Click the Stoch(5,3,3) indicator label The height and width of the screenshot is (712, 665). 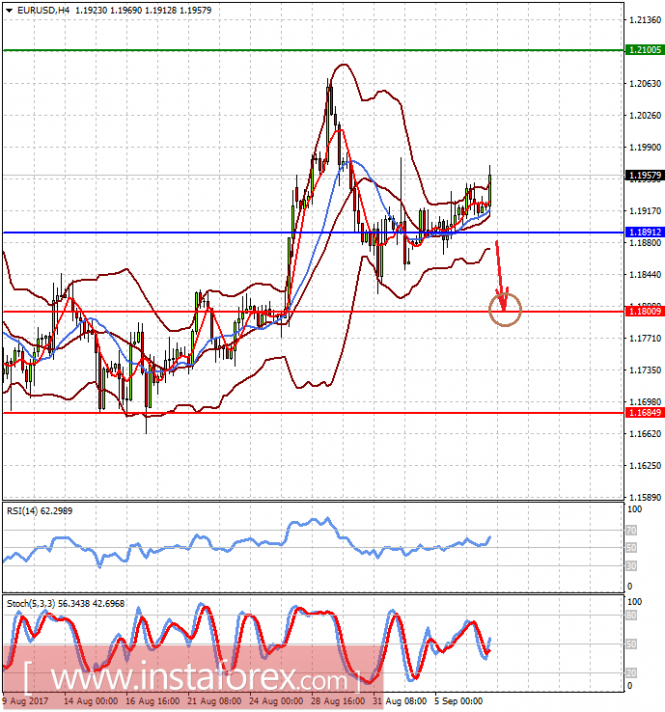[65, 603]
